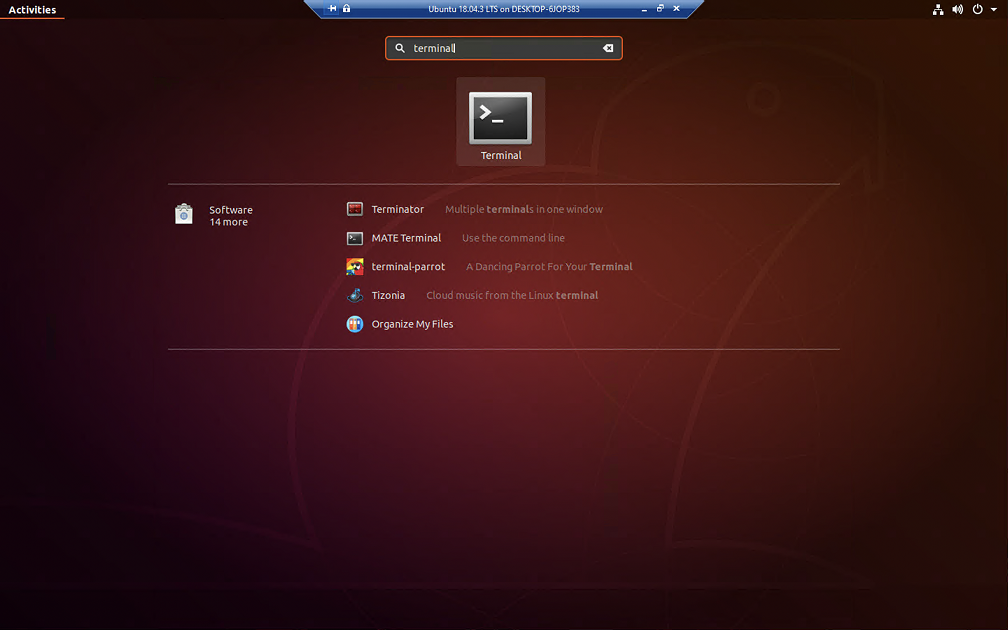1008x630 pixels.
Task: Open the volume speaker icon
Action: tap(958, 10)
